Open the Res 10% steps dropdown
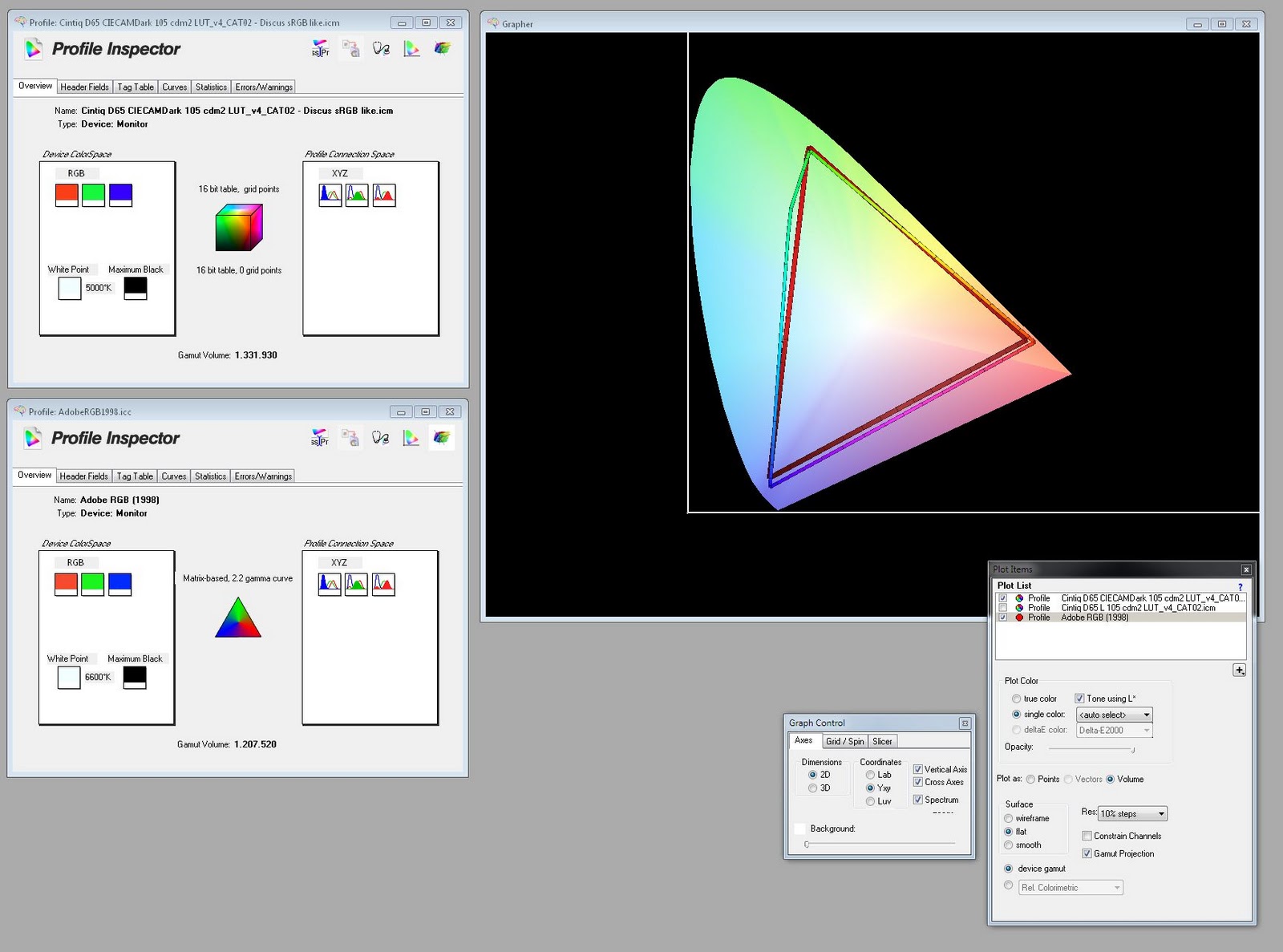Viewport: 1283px width, 952px height. click(x=1132, y=813)
